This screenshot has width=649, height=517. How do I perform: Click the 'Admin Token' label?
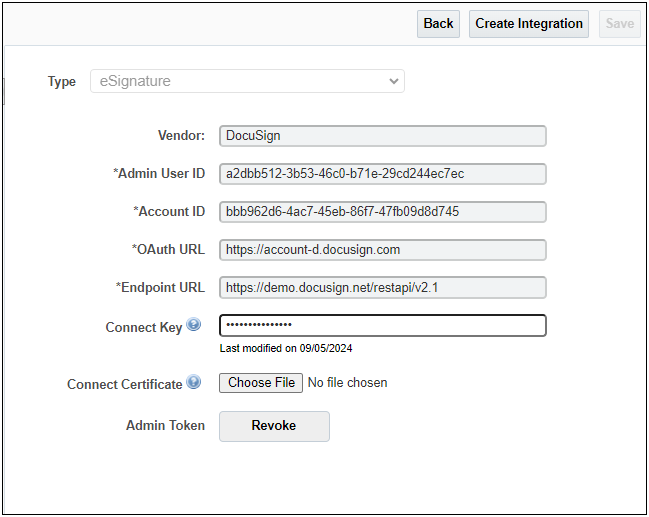click(x=166, y=426)
